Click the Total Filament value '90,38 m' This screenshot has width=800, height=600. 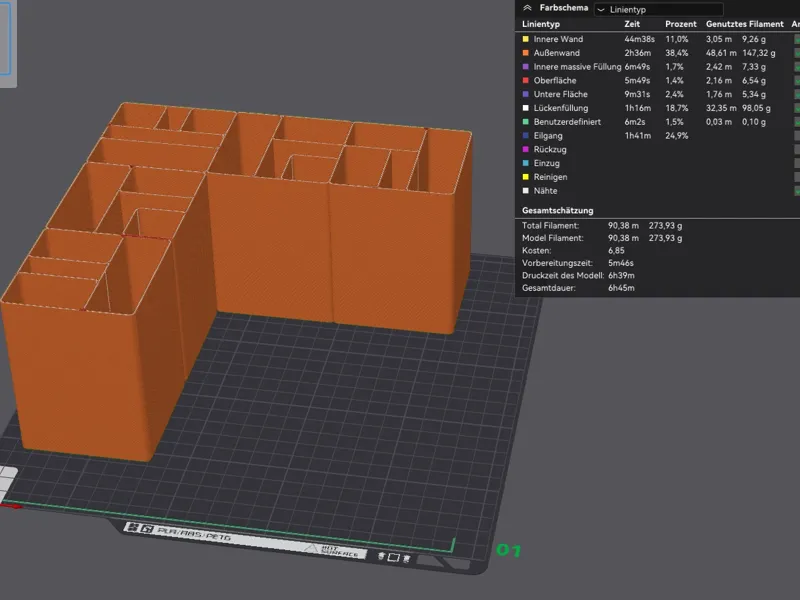point(623,225)
